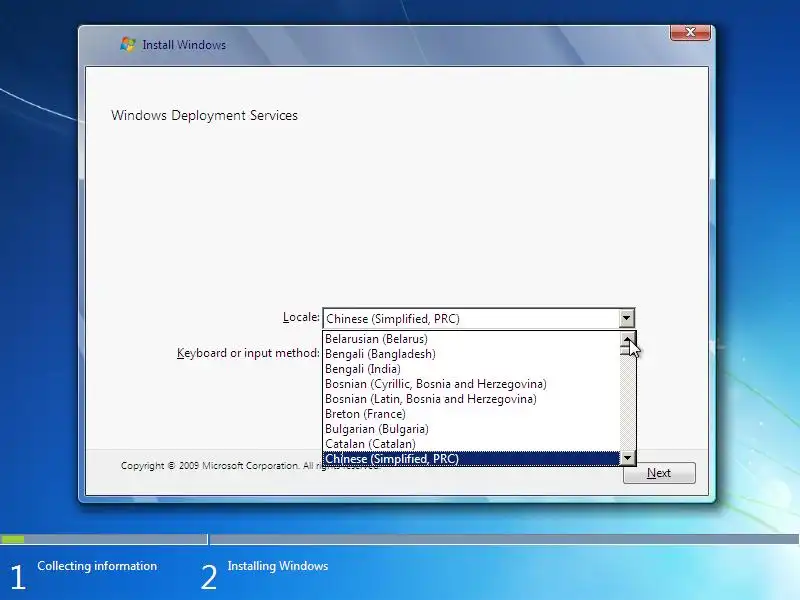The image size is (800, 600).
Task: Click the Keyboard or input method label
Action: pyautogui.click(x=248, y=353)
